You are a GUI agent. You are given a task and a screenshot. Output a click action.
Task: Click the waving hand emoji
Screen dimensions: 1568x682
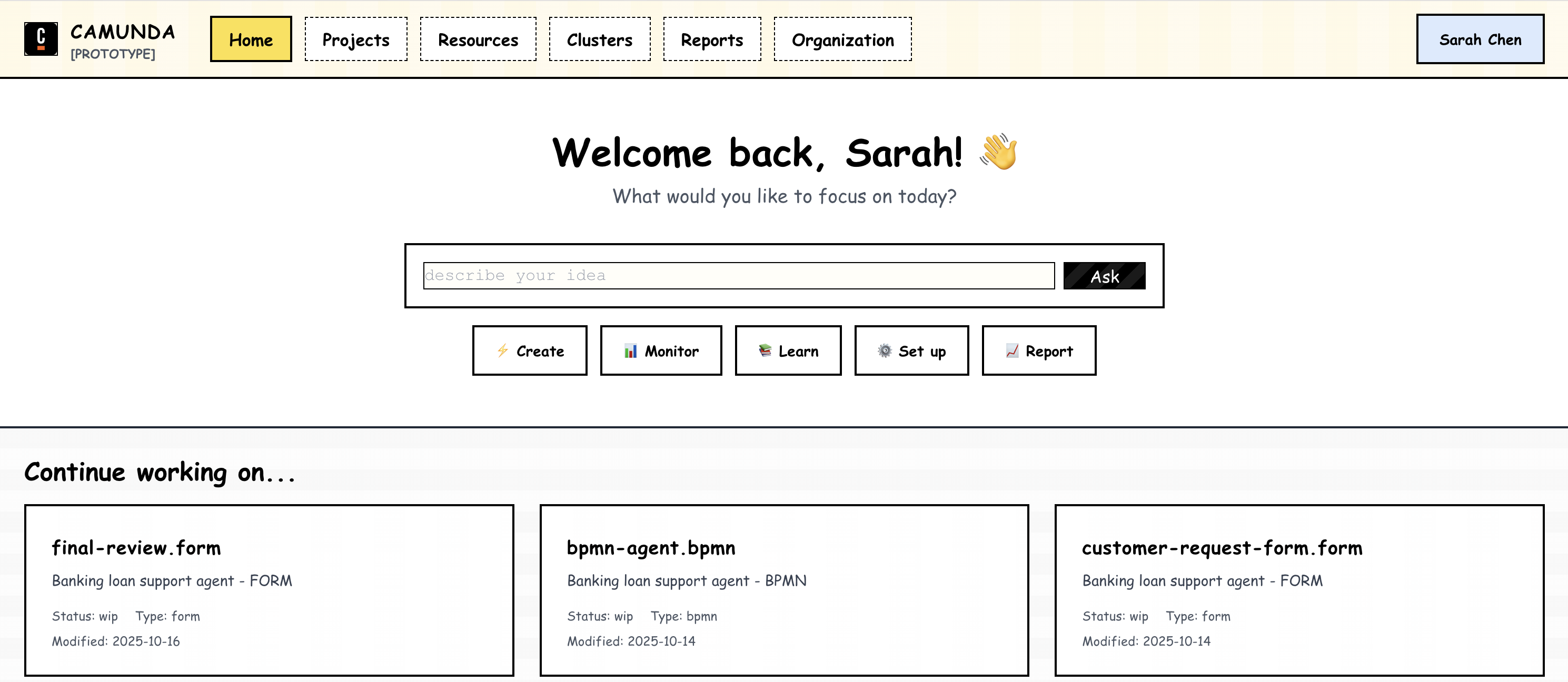(998, 152)
